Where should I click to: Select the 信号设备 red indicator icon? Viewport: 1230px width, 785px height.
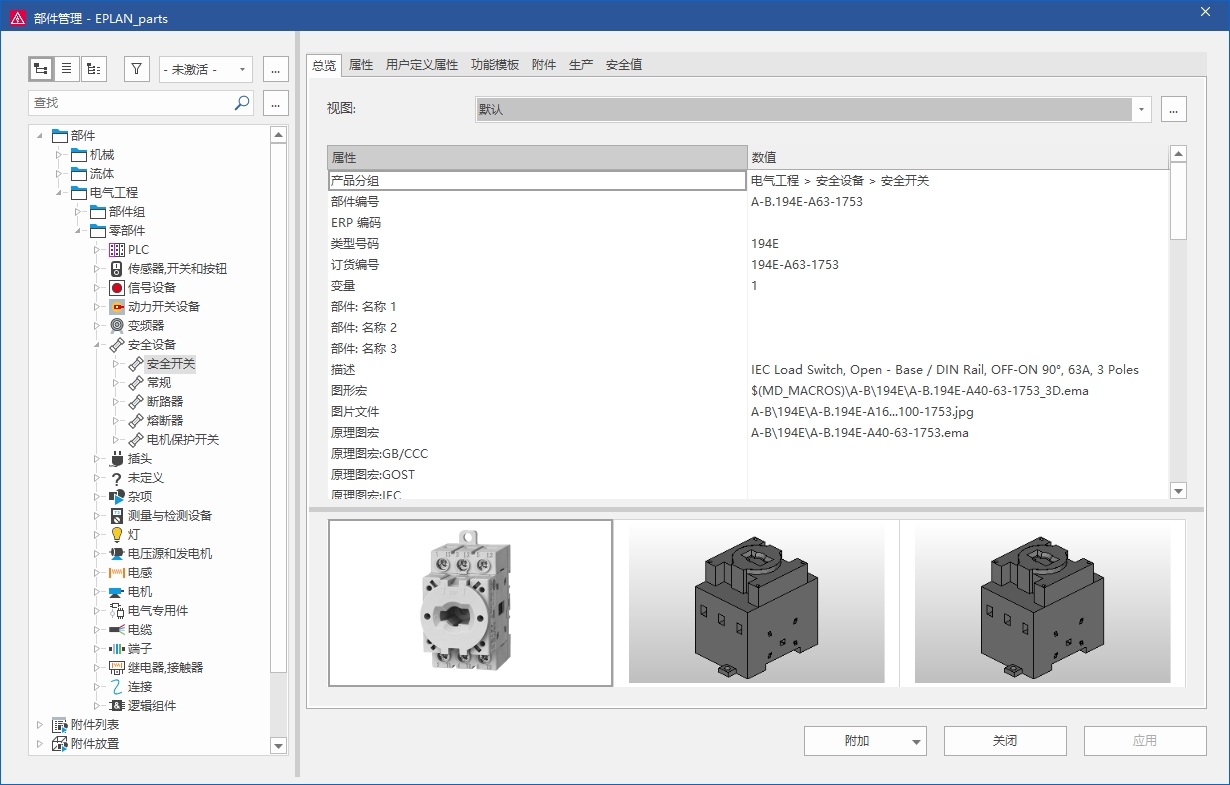[x=117, y=288]
